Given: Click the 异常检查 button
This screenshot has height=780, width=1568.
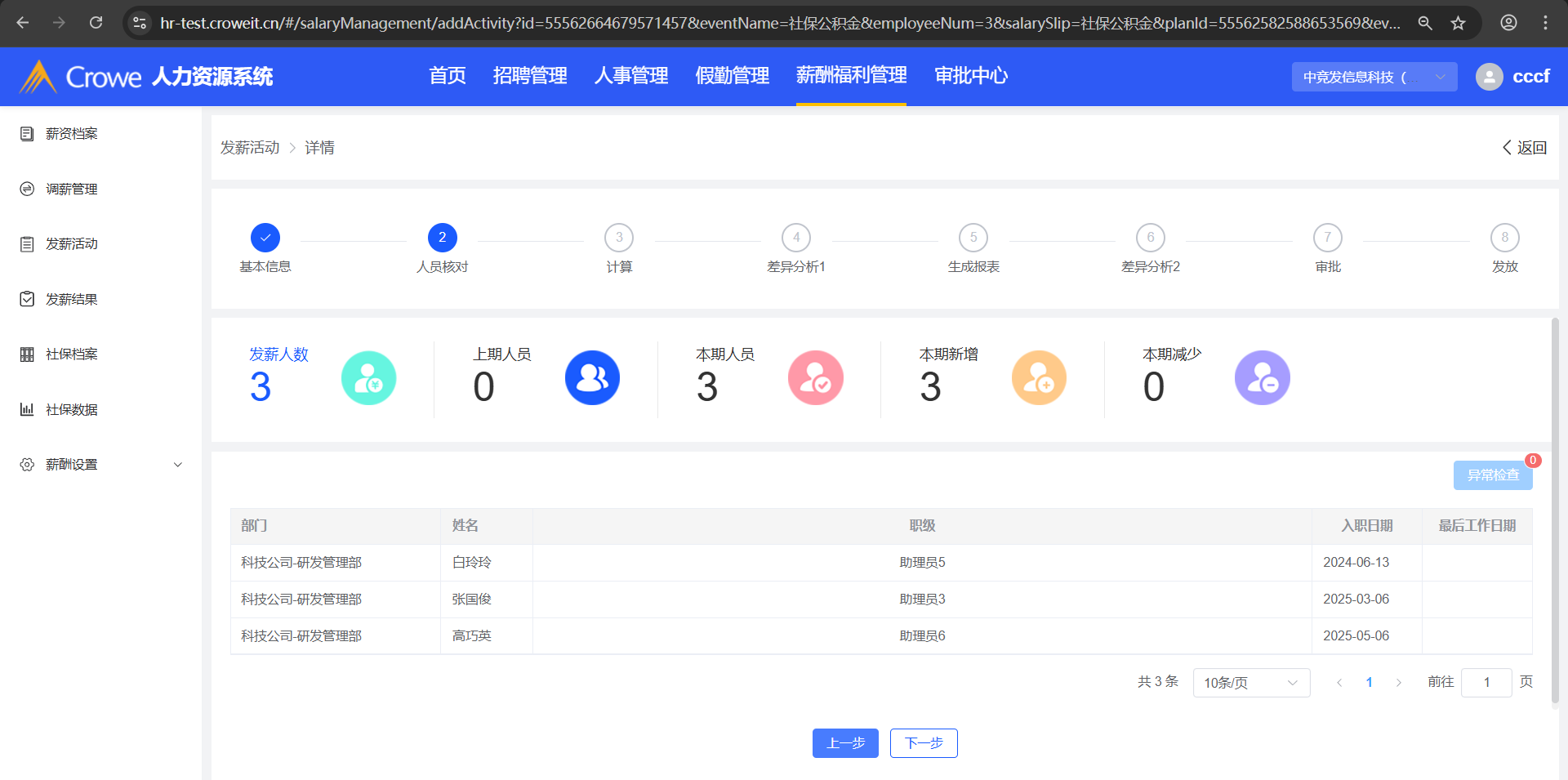Looking at the screenshot, I should [1492, 475].
